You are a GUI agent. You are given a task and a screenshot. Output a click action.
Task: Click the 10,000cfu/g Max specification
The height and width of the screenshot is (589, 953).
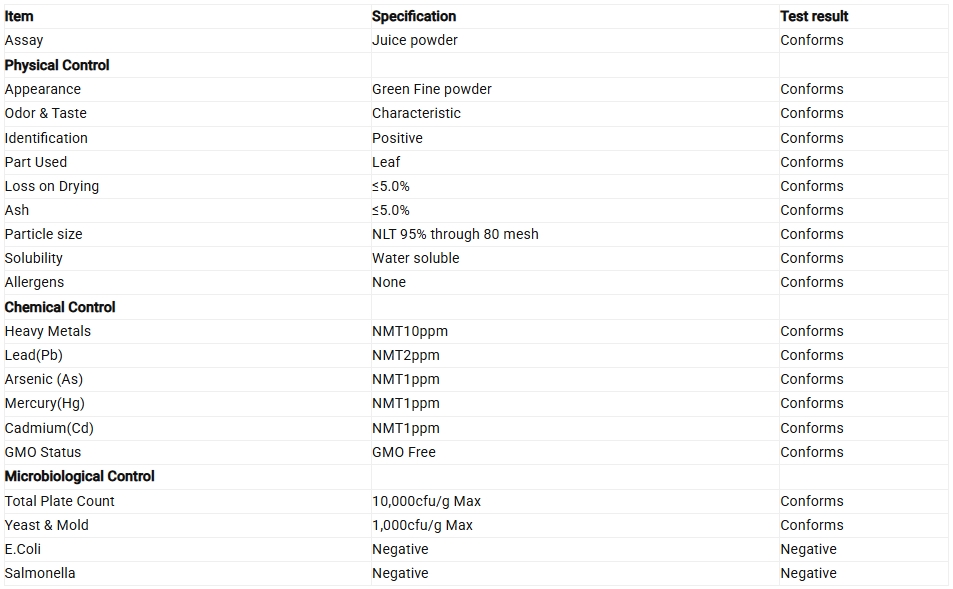click(x=426, y=501)
